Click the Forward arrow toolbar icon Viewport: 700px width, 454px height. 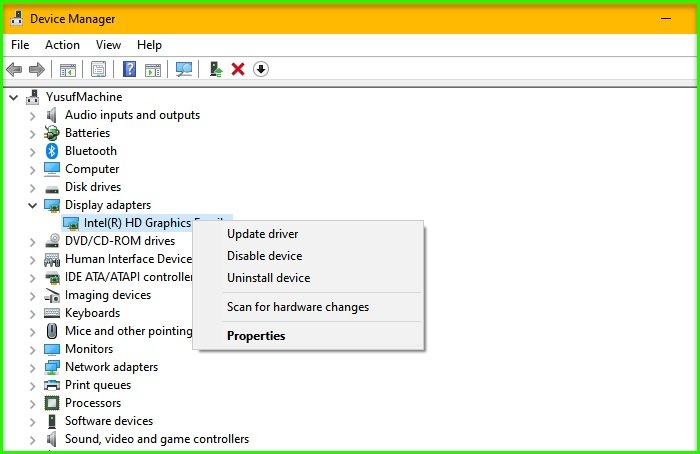pyautogui.click(x=37, y=69)
